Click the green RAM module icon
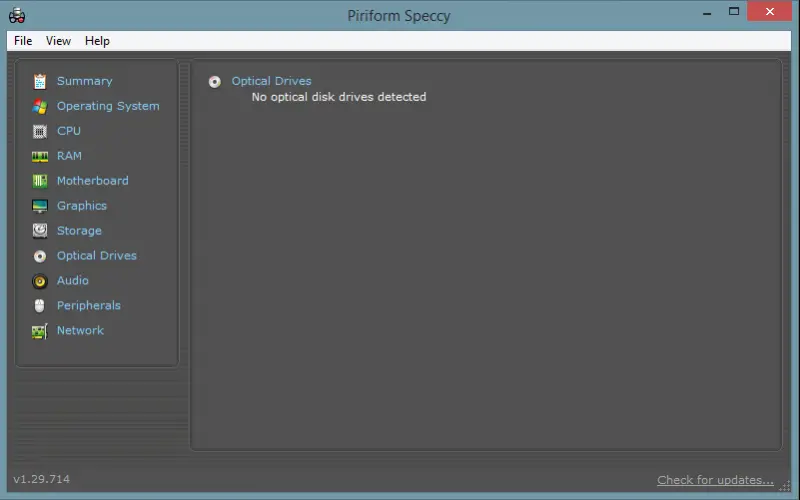Screen dimensions: 800x500 tap(39, 156)
